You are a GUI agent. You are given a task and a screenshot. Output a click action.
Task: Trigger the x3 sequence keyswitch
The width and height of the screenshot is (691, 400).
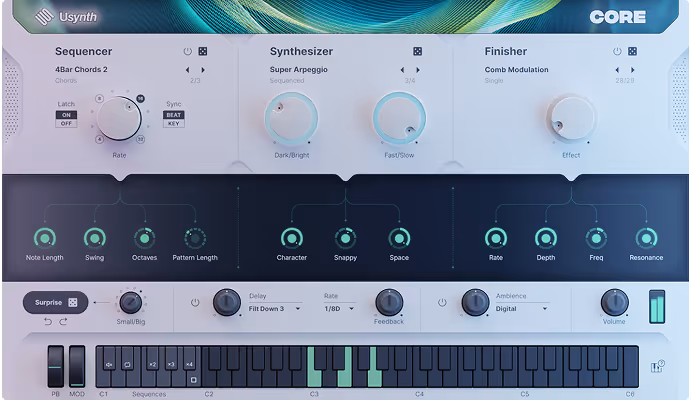[171, 364]
